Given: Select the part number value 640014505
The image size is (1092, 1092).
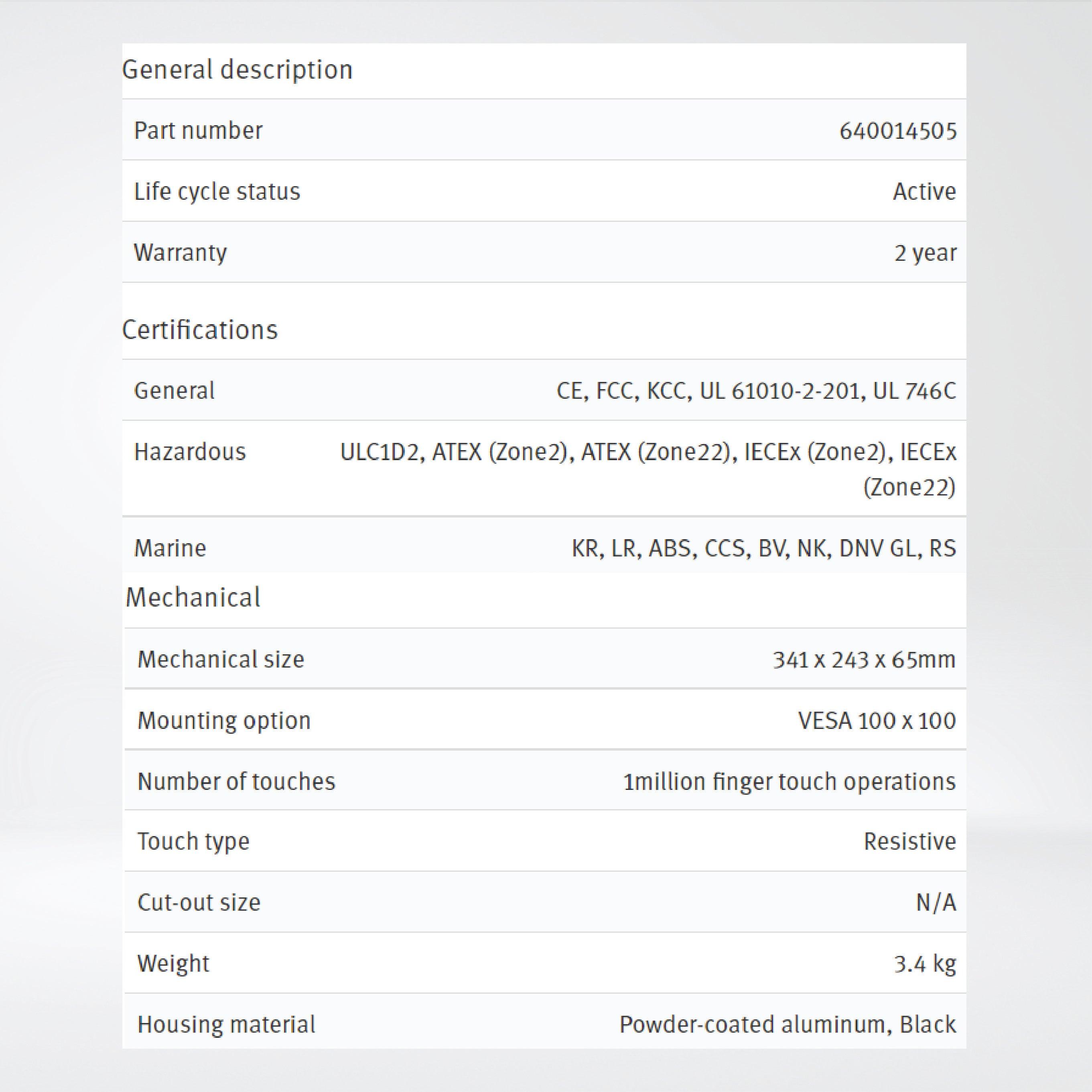Looking at the screenshot, I should [x=897, y=131].
